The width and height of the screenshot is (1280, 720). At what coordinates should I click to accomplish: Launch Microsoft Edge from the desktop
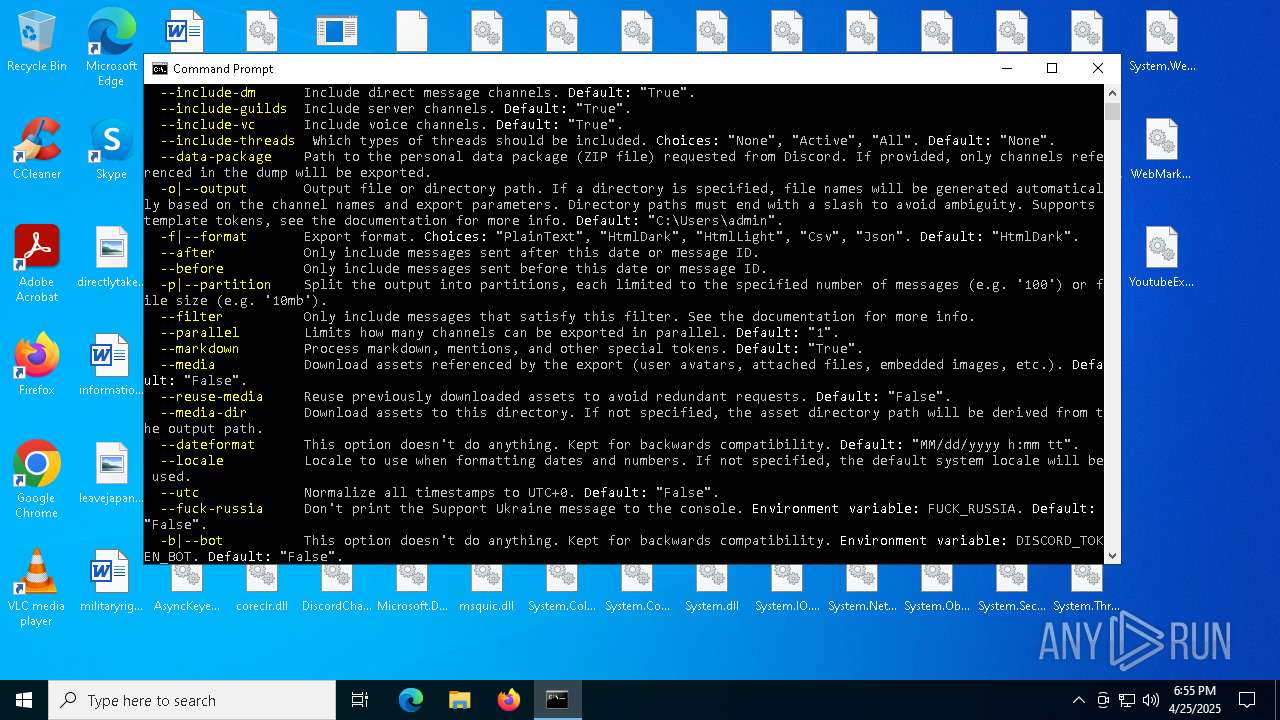[111, 47]
